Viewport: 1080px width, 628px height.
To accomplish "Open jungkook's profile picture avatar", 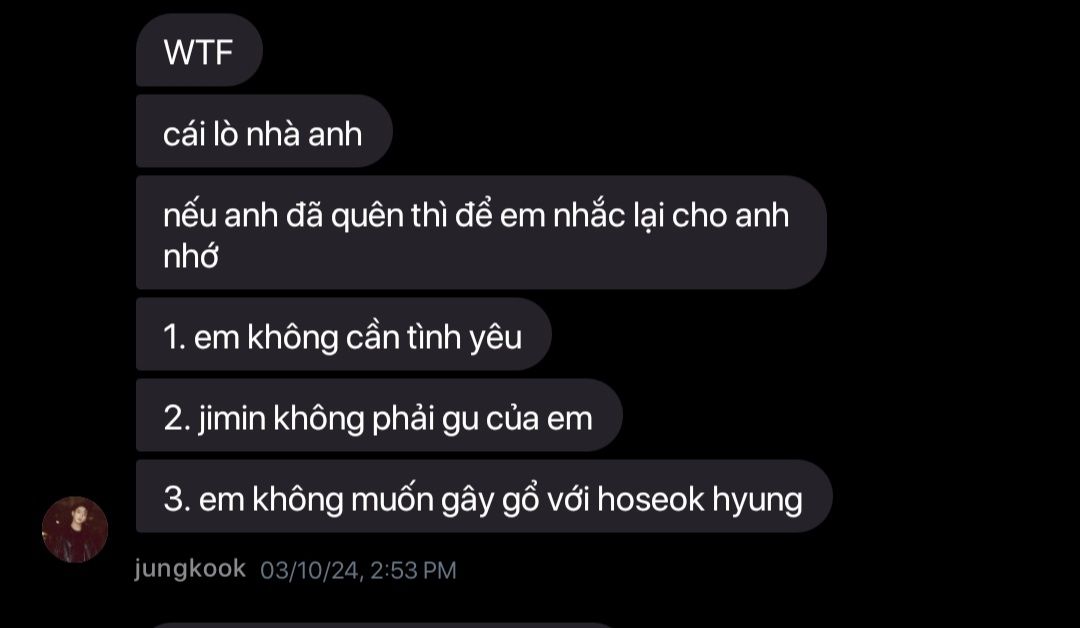I will point(75,530).
